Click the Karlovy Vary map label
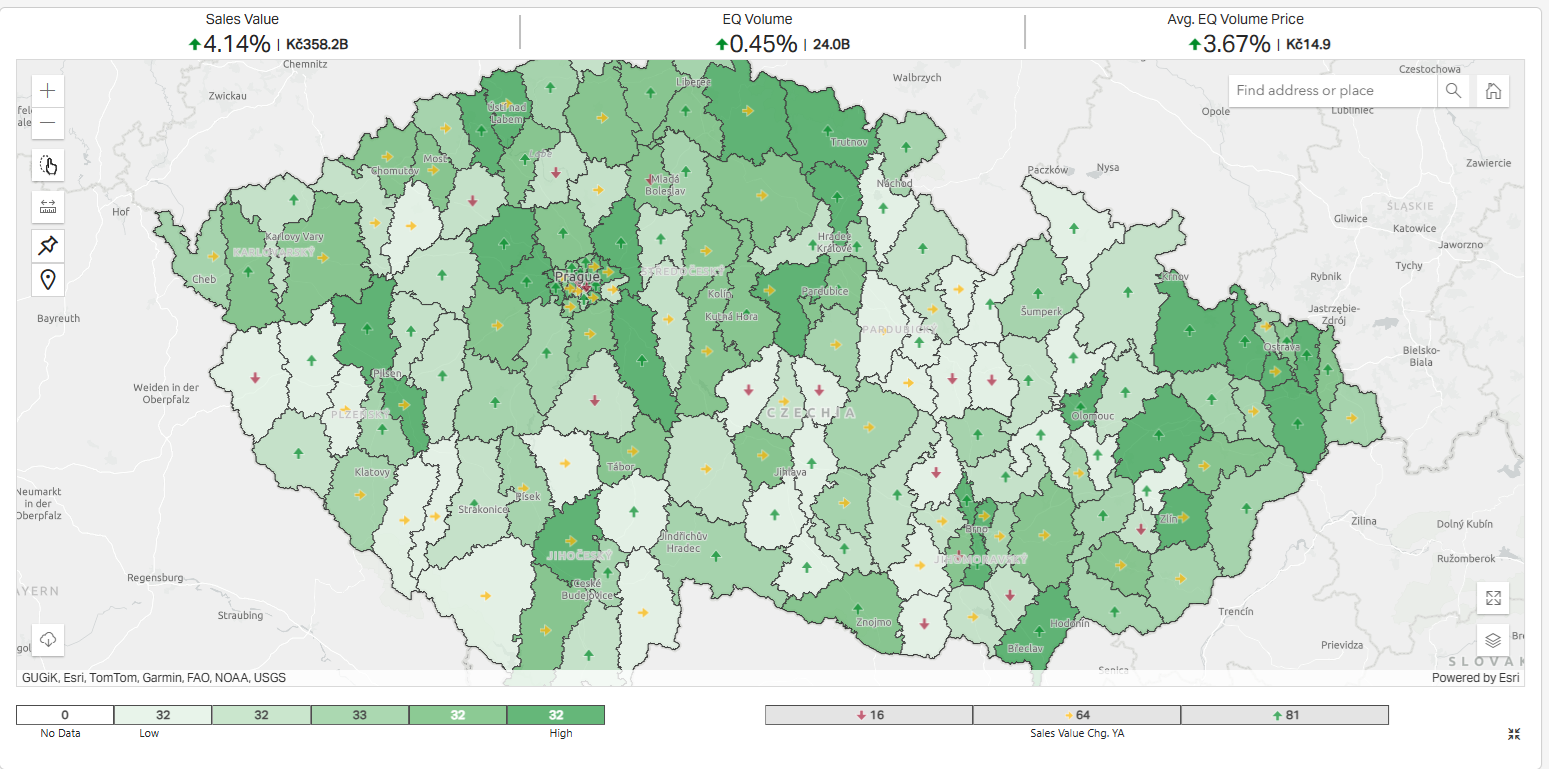 pyautogui.click(x=295, y=237)
